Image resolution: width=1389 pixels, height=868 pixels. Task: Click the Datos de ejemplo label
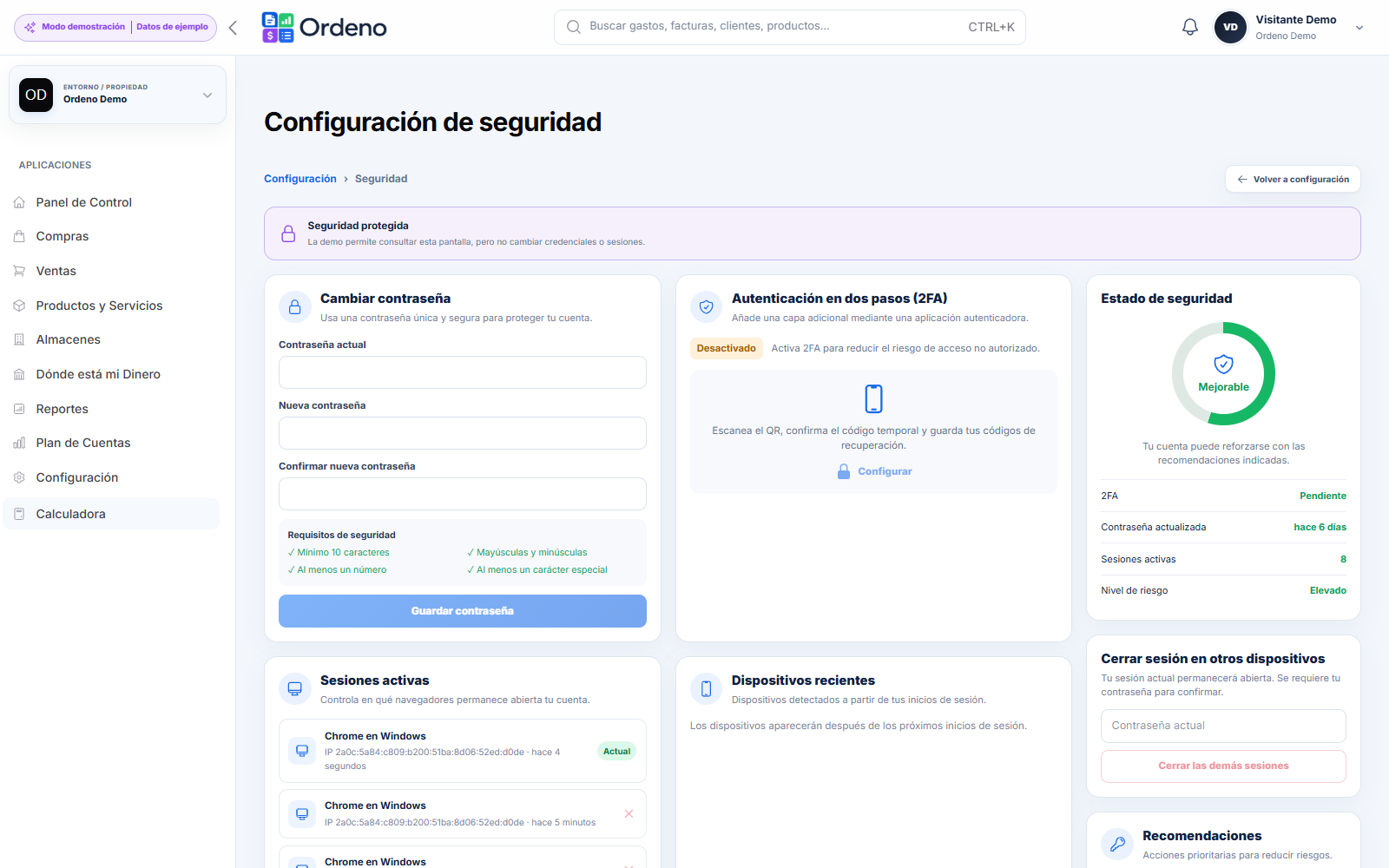point(172,27)
